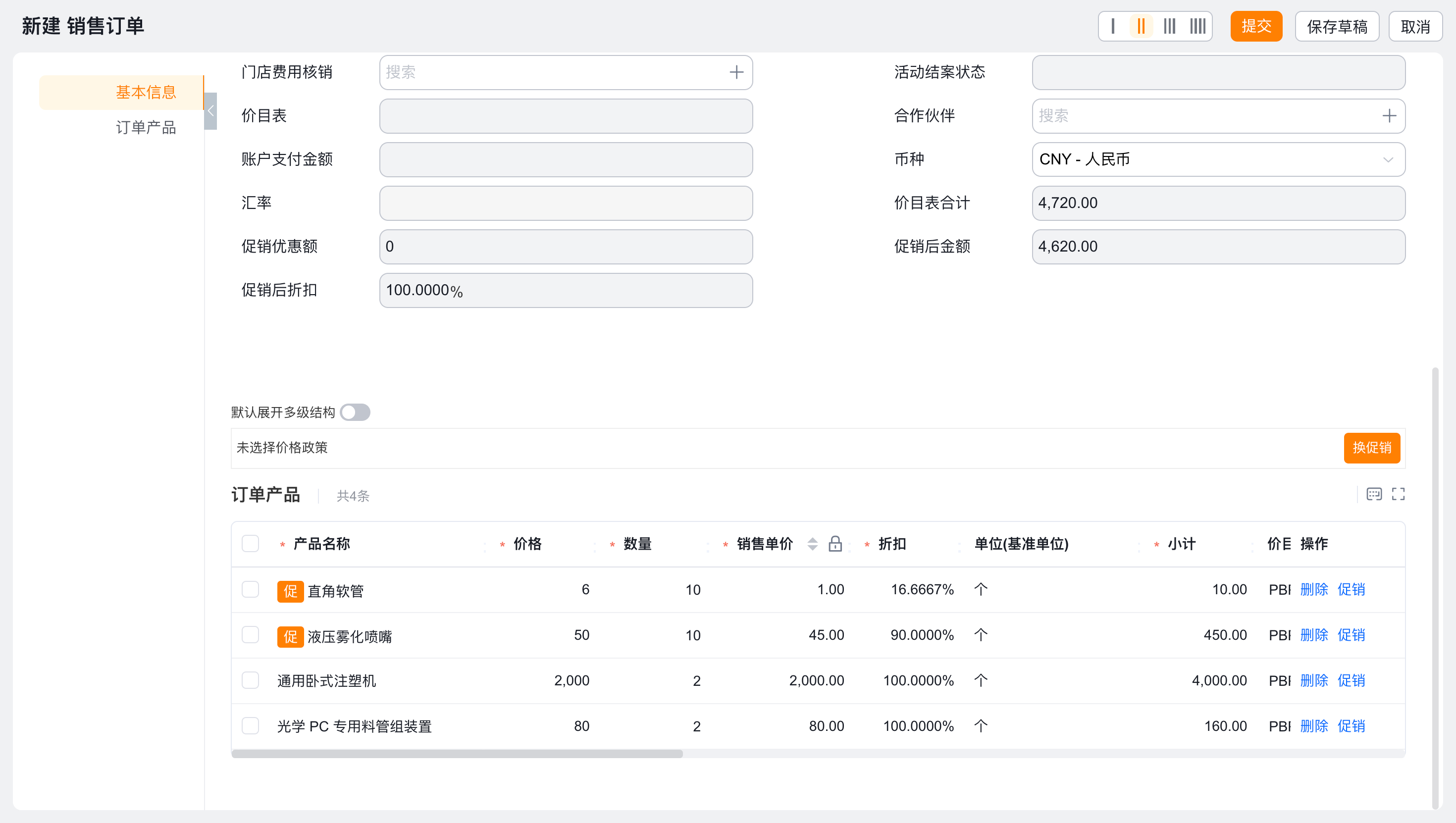Click 产品名称 column header
Viewport: 1456px width, 823px height.
click(321, 544)
